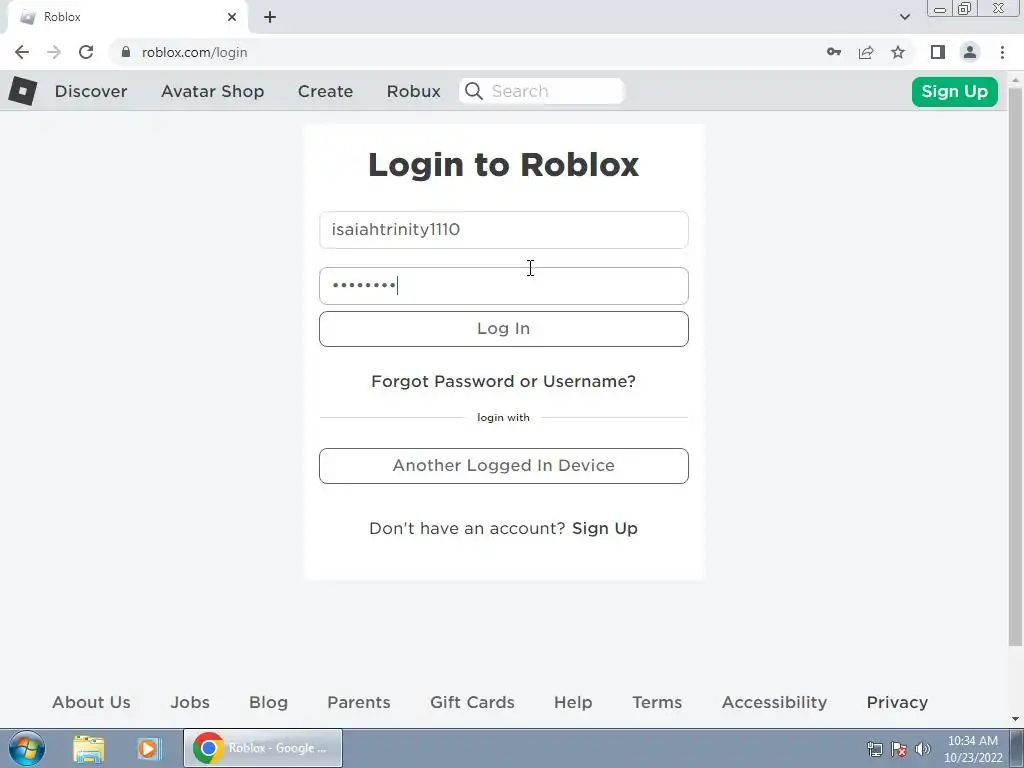Open the Chrome profile avatar icon
Viewport: 1024px width, 768px height.
pyautogui.click(x=970, y=52)
